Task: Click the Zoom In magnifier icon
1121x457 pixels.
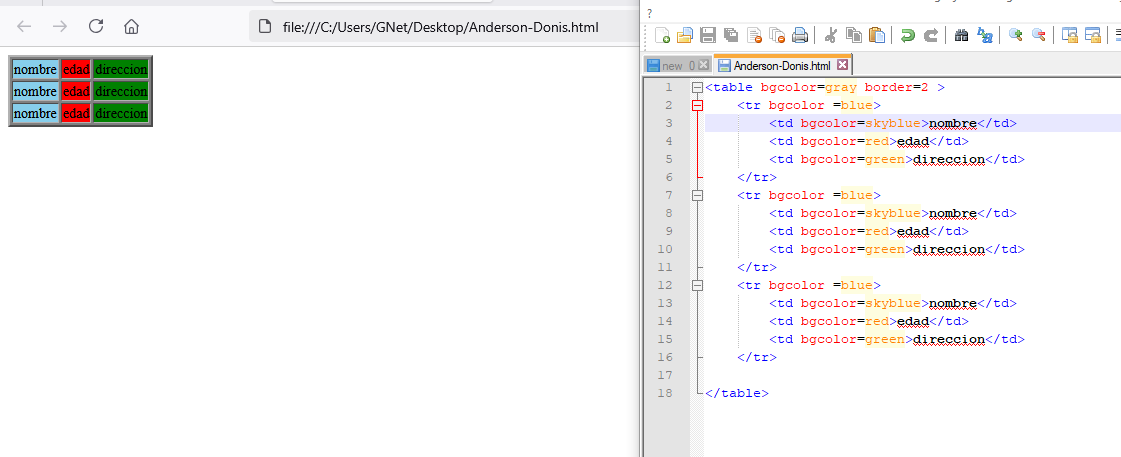Action: pyautogui.click(x=1015, y=35)
